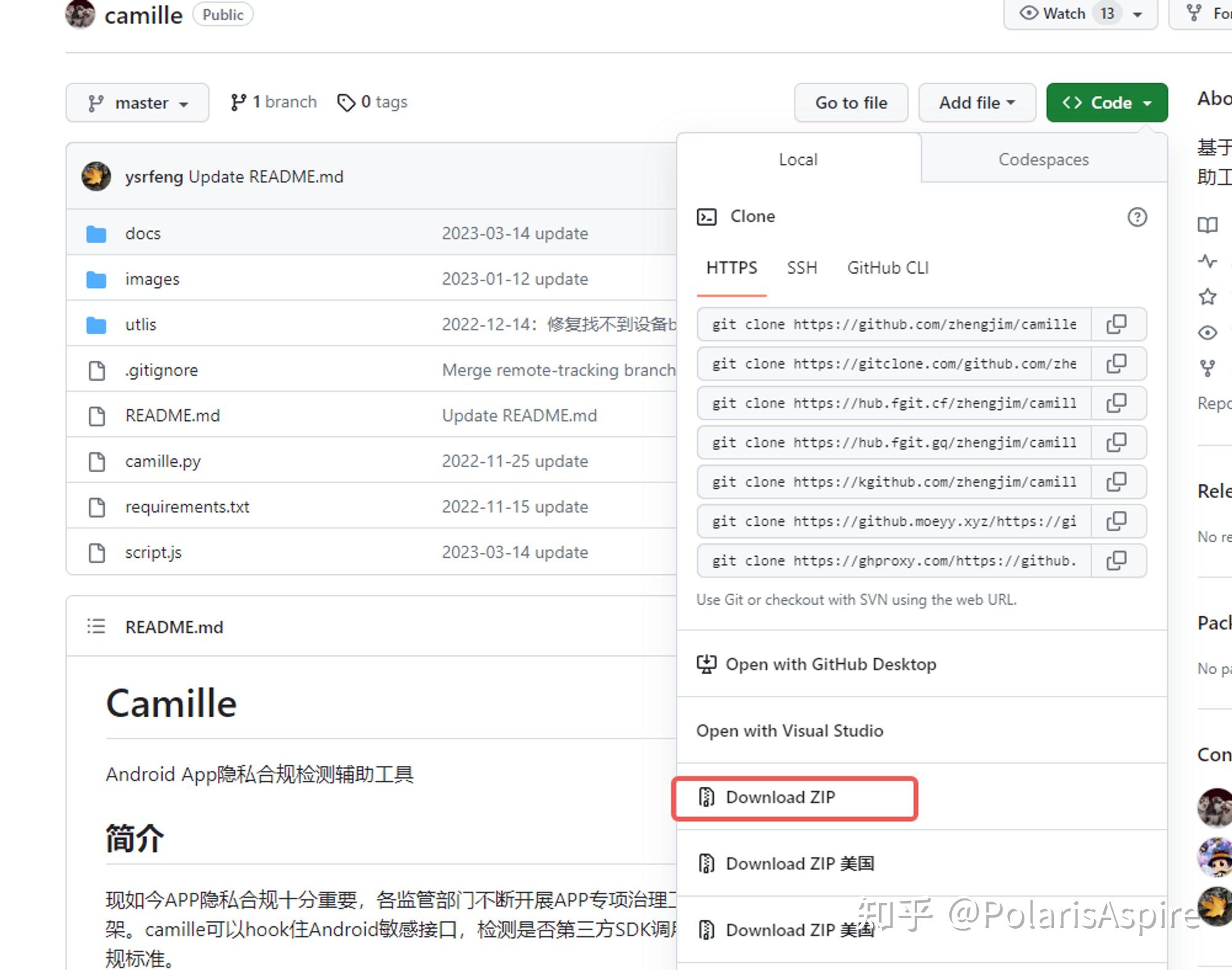Click the docs folder icon

click(x=96, y=234)
